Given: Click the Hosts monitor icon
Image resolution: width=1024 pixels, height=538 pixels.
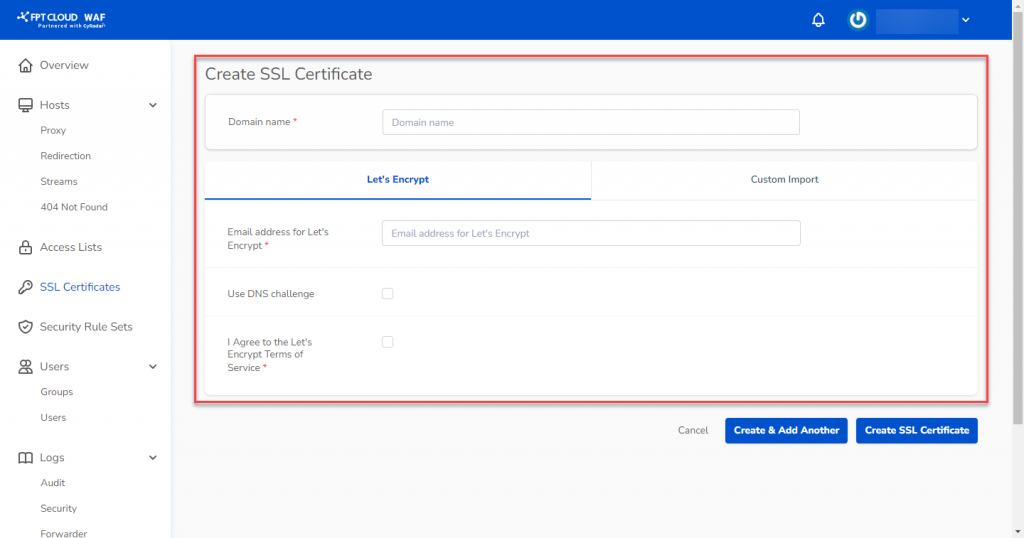Looking at the screenshot, I should pyautogui.click(x=26, y=105).
